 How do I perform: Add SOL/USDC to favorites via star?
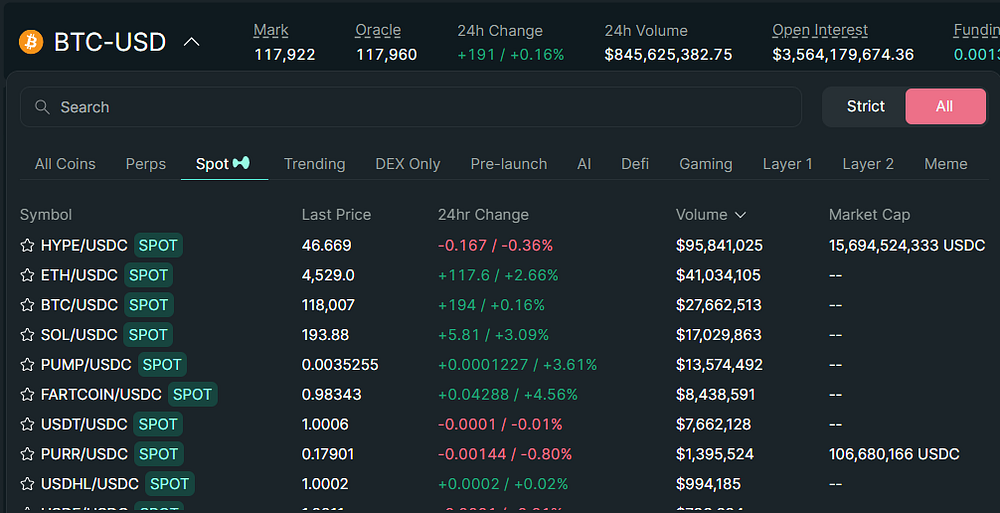tap(27, 335)
